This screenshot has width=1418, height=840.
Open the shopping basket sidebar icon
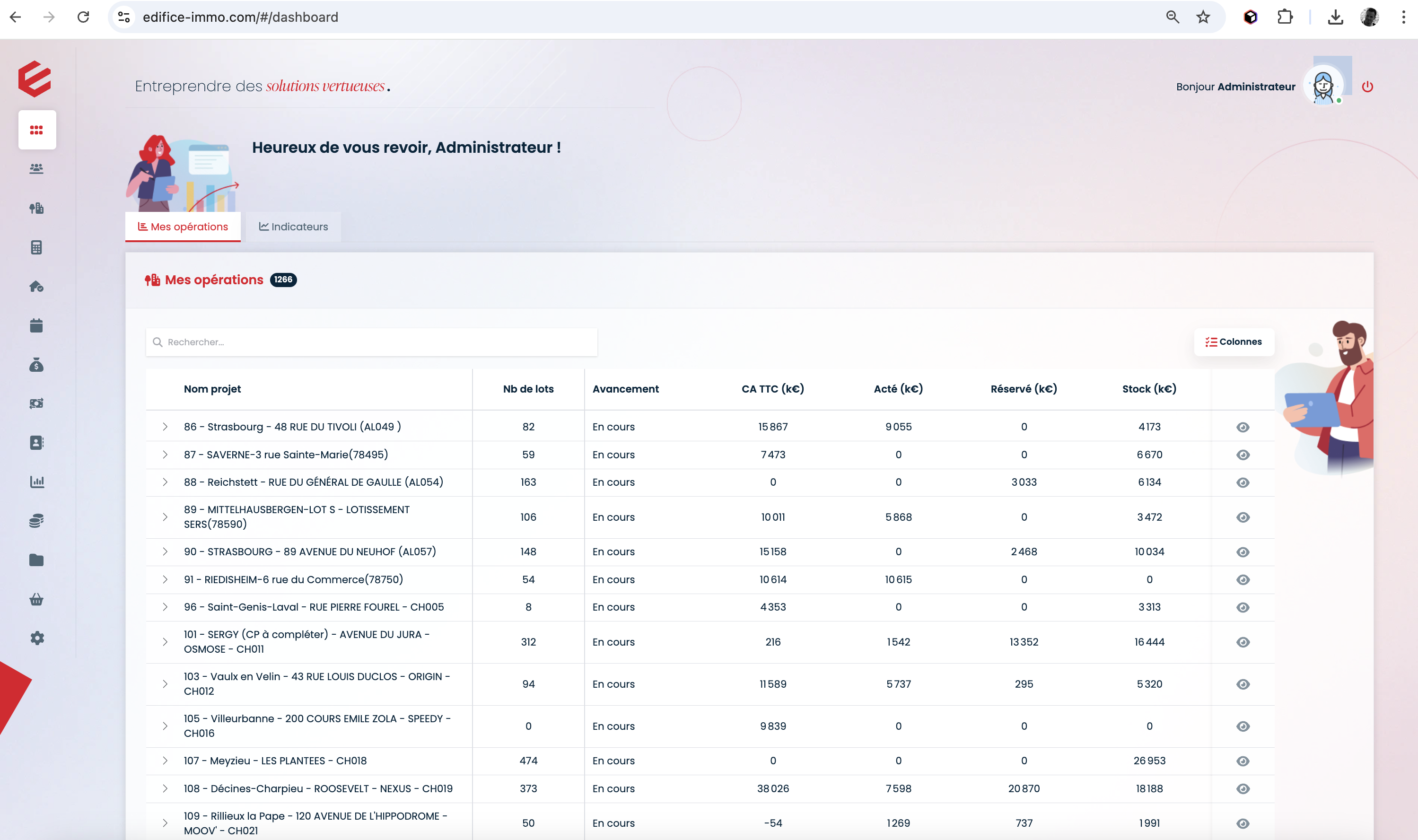(x=37, y=599)
